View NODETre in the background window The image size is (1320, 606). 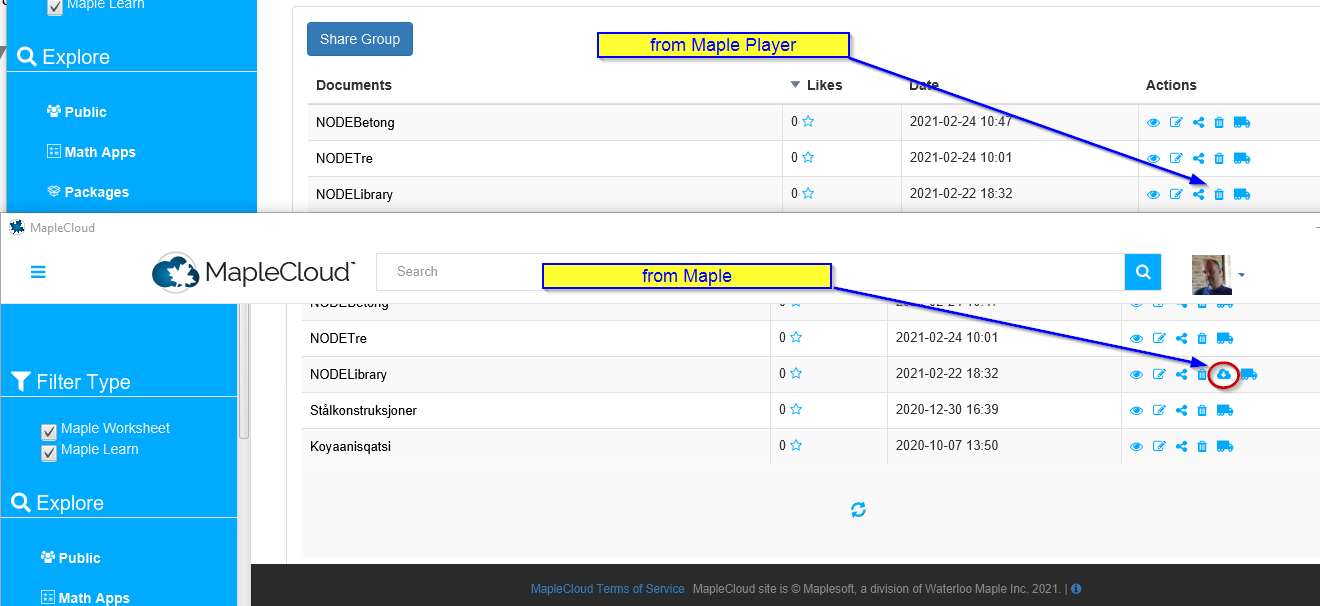[1153, 158]
